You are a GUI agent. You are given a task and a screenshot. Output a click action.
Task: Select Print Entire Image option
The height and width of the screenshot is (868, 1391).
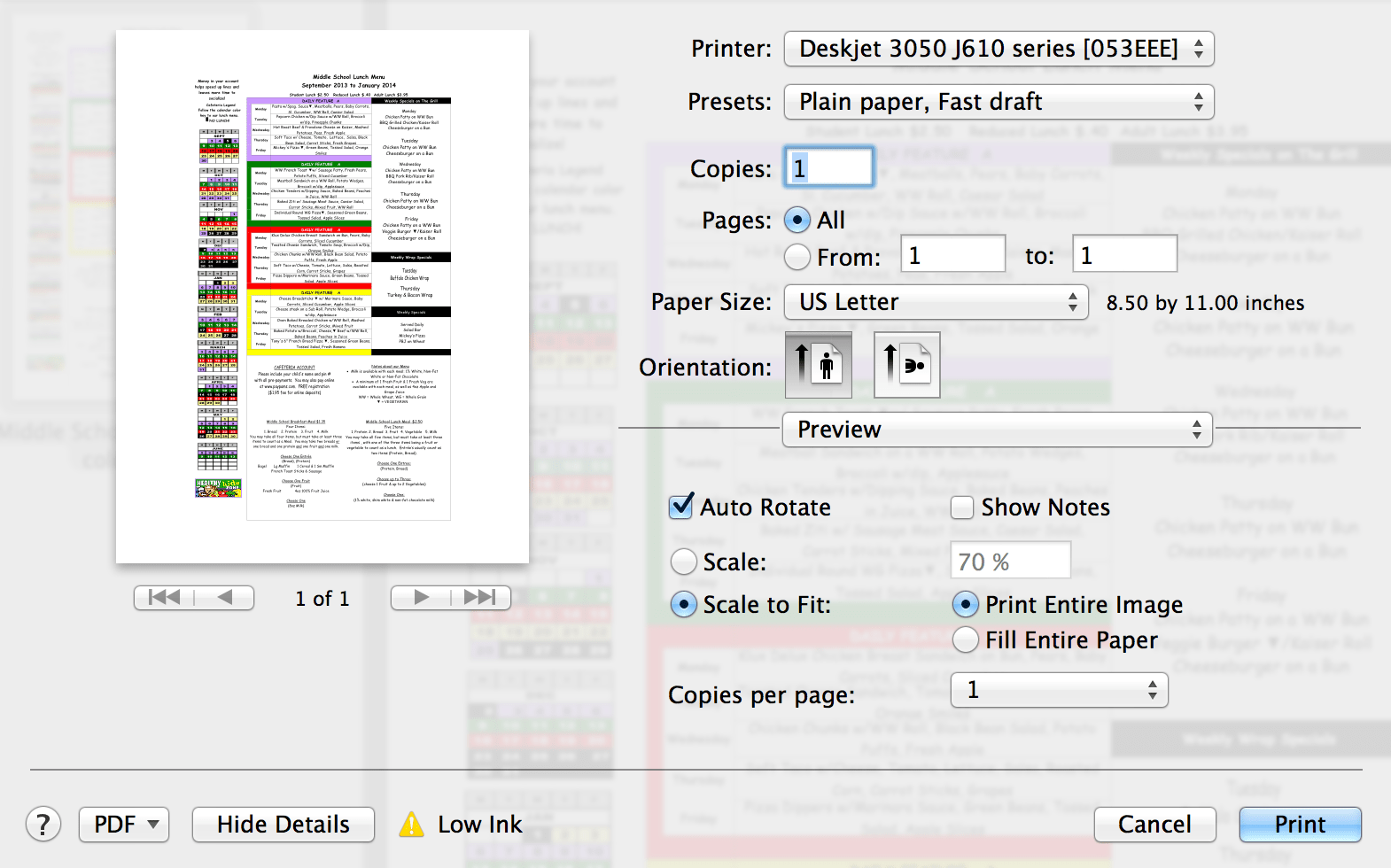tap(966, 604)
